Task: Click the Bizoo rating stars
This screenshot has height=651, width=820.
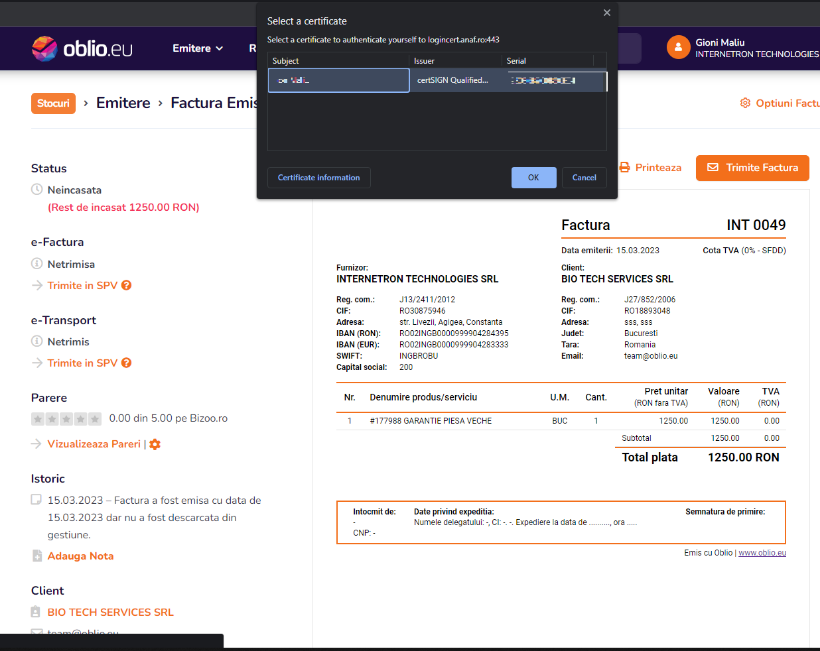Action: 66,419
